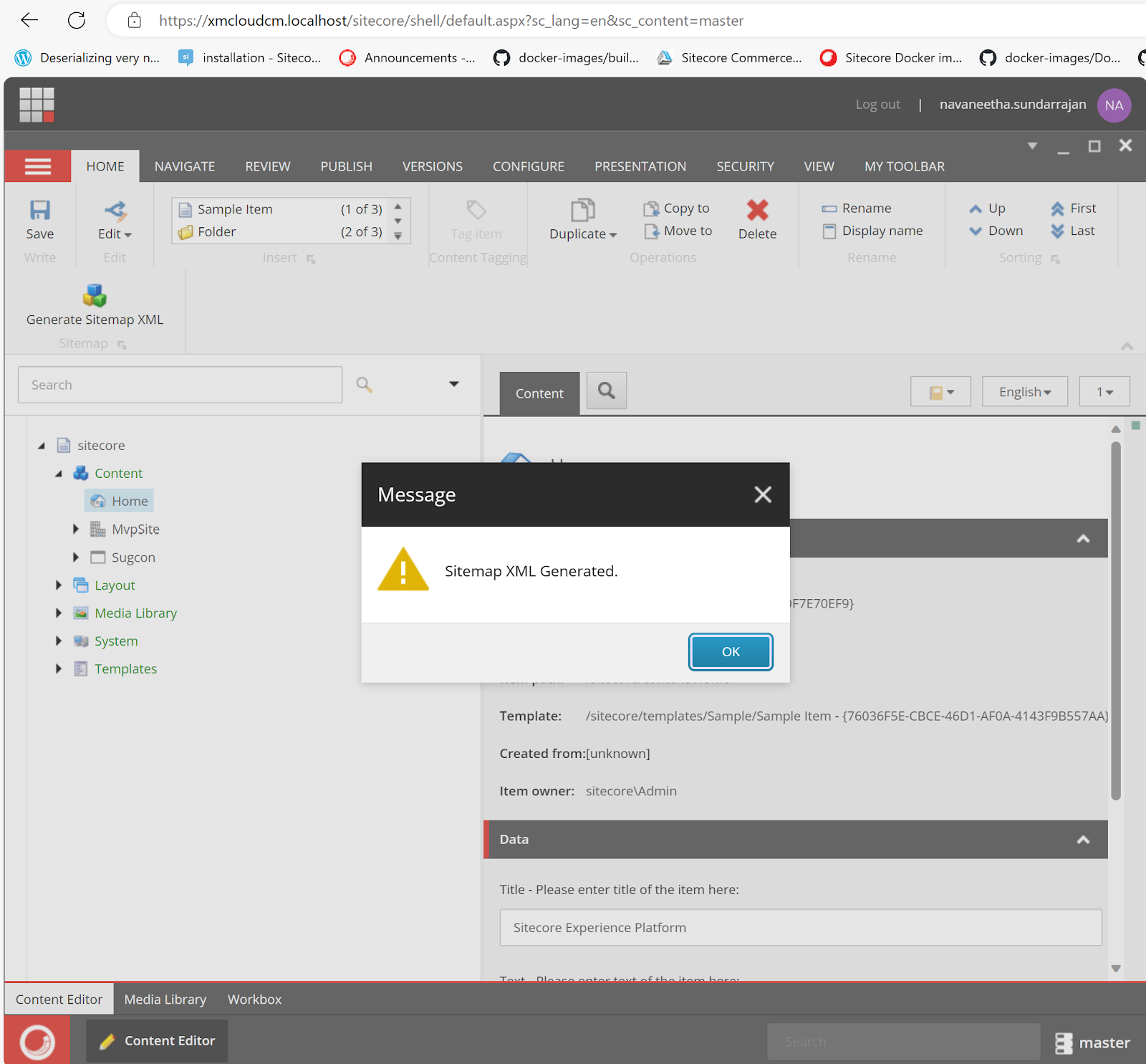The image size is (1146, 1064).
Task: Click the Content Editor taskbar button
Action: (157, 1041)
